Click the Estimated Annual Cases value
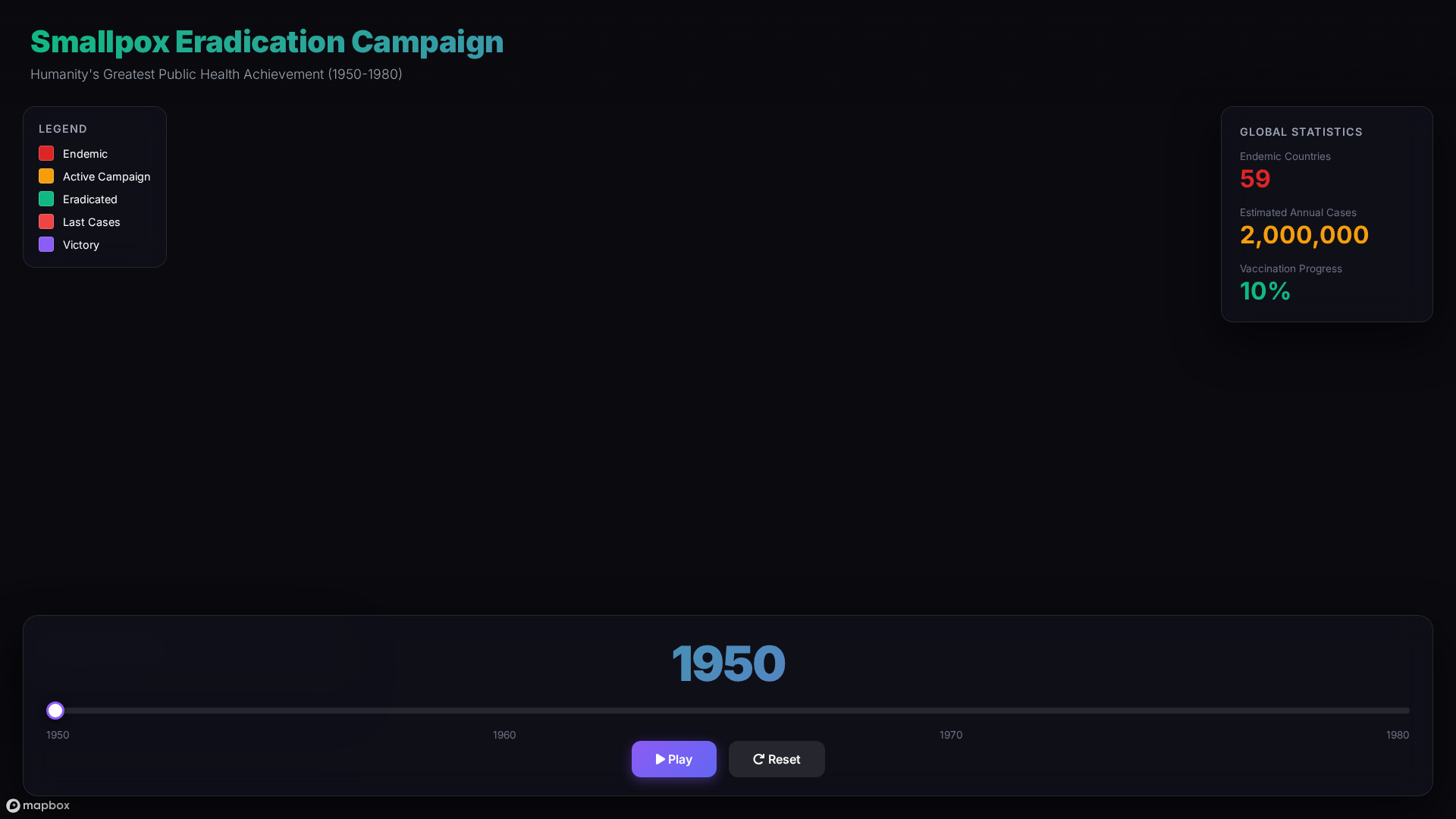 (1304, 235)
